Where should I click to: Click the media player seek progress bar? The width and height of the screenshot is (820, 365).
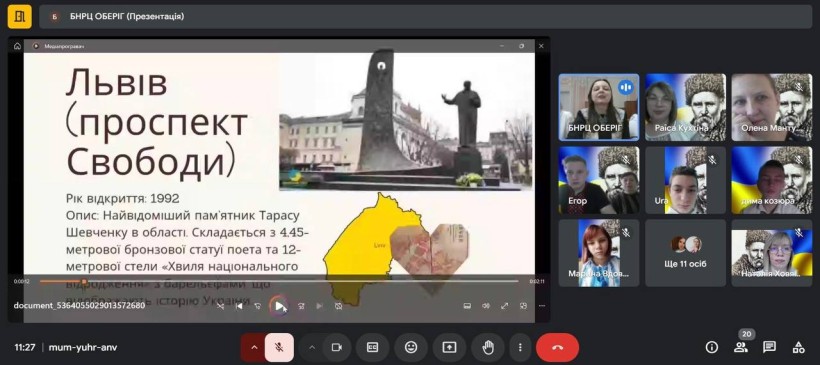[279, 281]
